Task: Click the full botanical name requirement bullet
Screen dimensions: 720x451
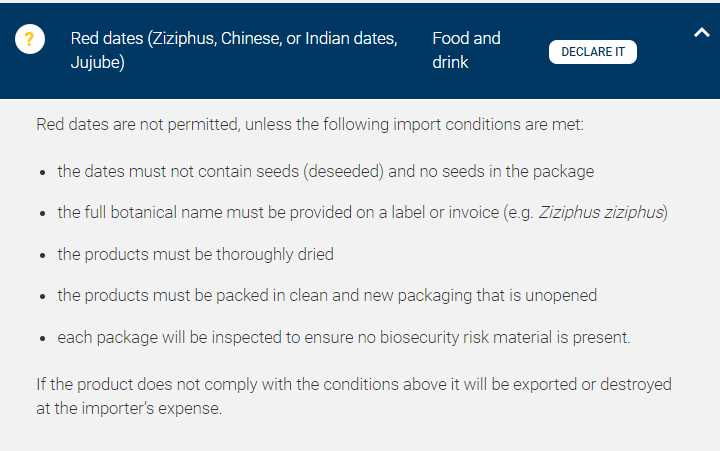Action: pyautogui.click(x=362, y=213)
